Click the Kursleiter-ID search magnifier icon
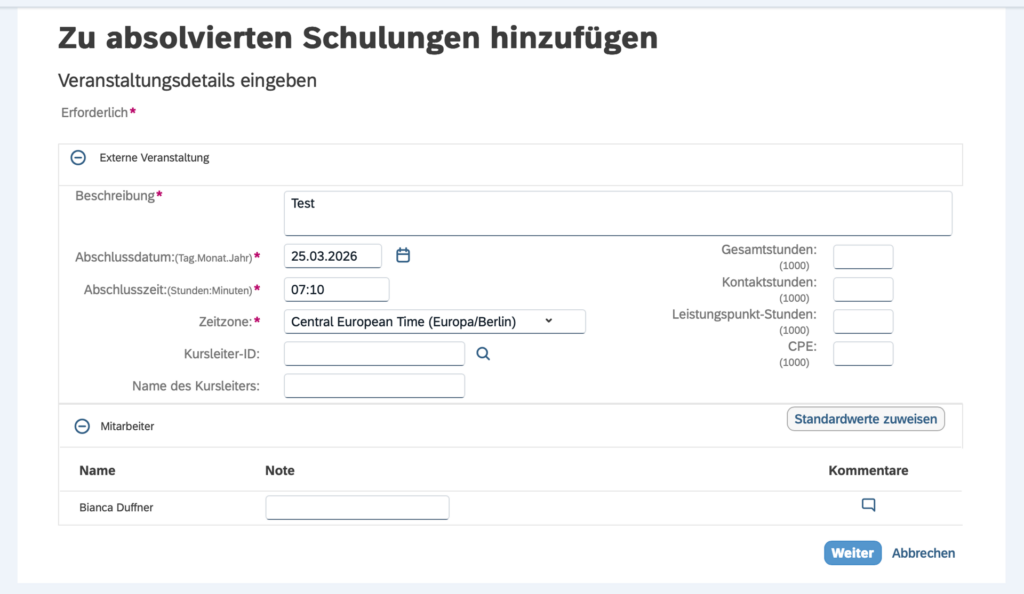Viewport: 1024px width, 594px height. point(483,353)
